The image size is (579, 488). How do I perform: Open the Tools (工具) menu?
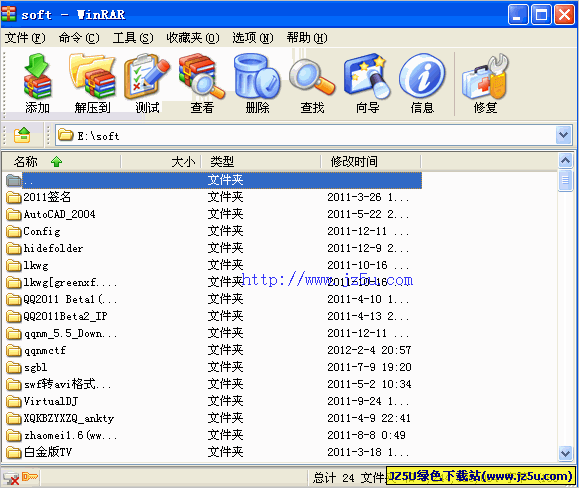click(133, 38)
